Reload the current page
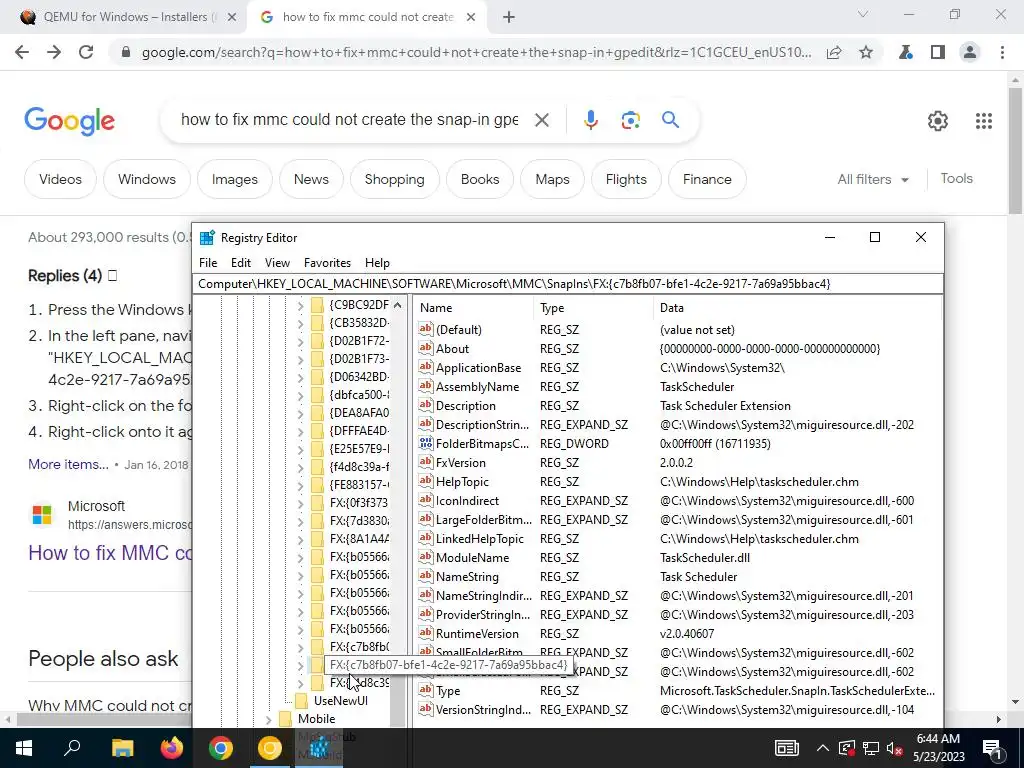 pyautogui.click(x=86, y=52)
